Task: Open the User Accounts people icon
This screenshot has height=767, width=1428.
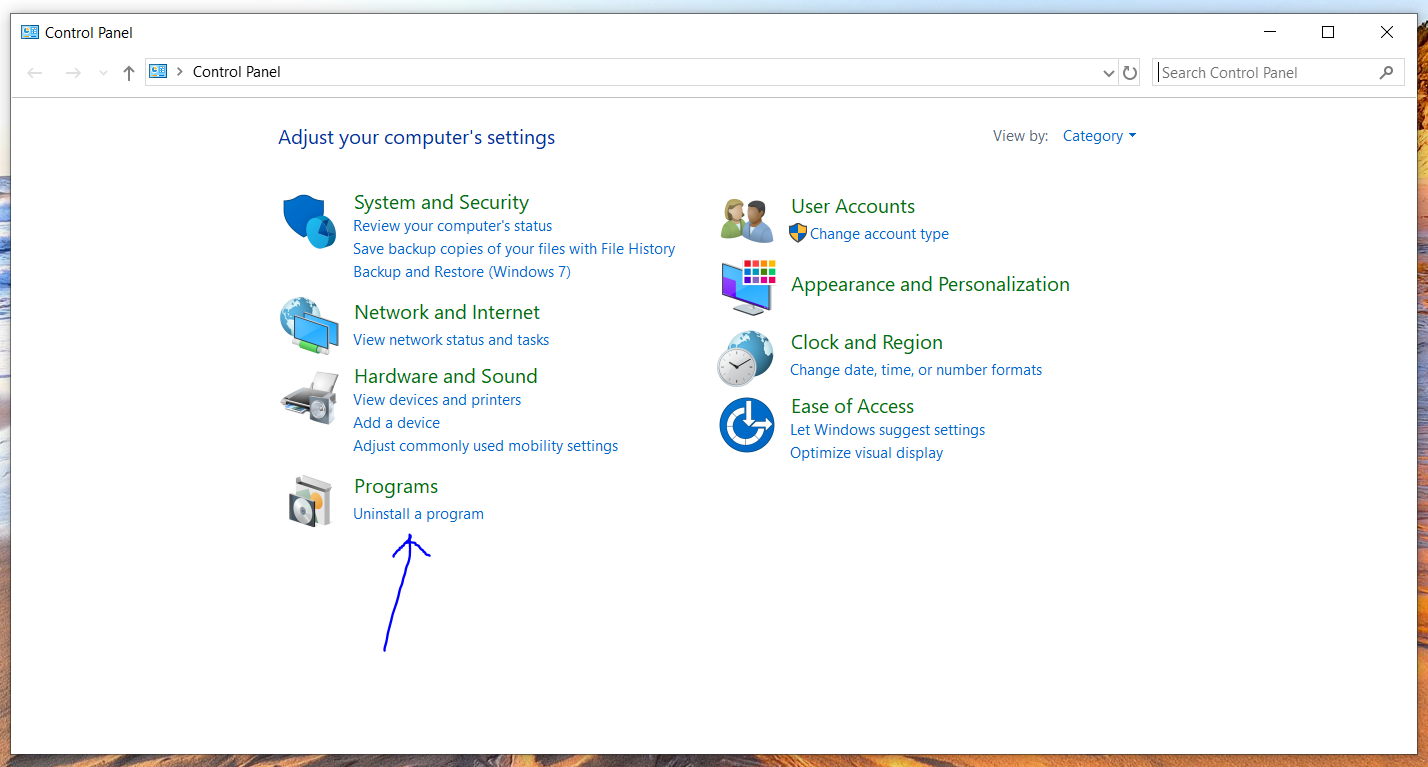Action: [x=747, y=221]
